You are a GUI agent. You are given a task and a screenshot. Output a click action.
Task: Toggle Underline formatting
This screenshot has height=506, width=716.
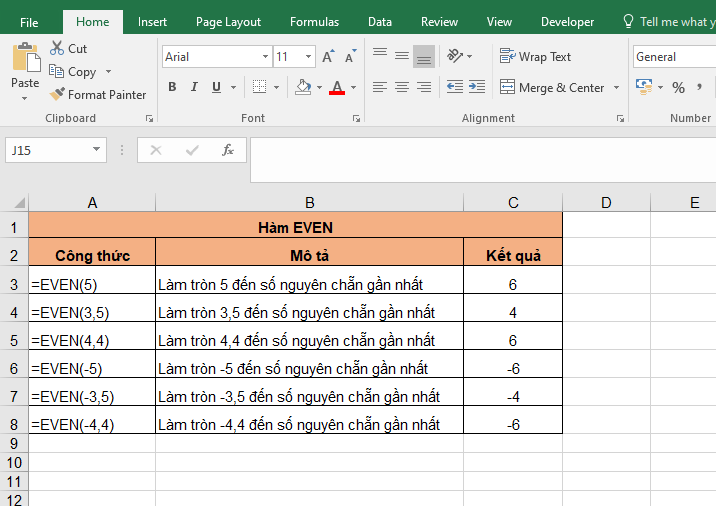click(x=216, y=87)
